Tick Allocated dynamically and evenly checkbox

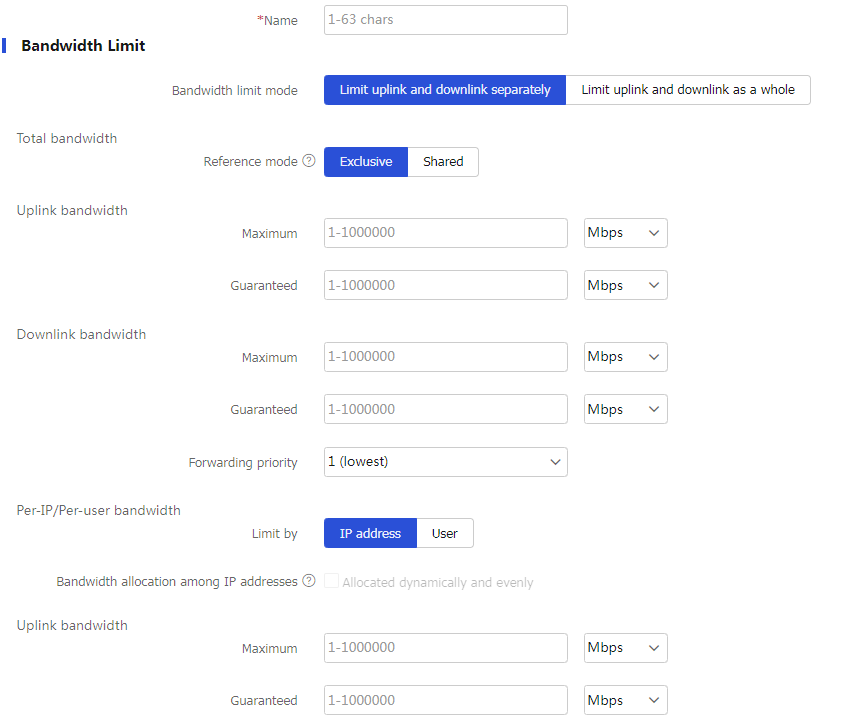331,581
